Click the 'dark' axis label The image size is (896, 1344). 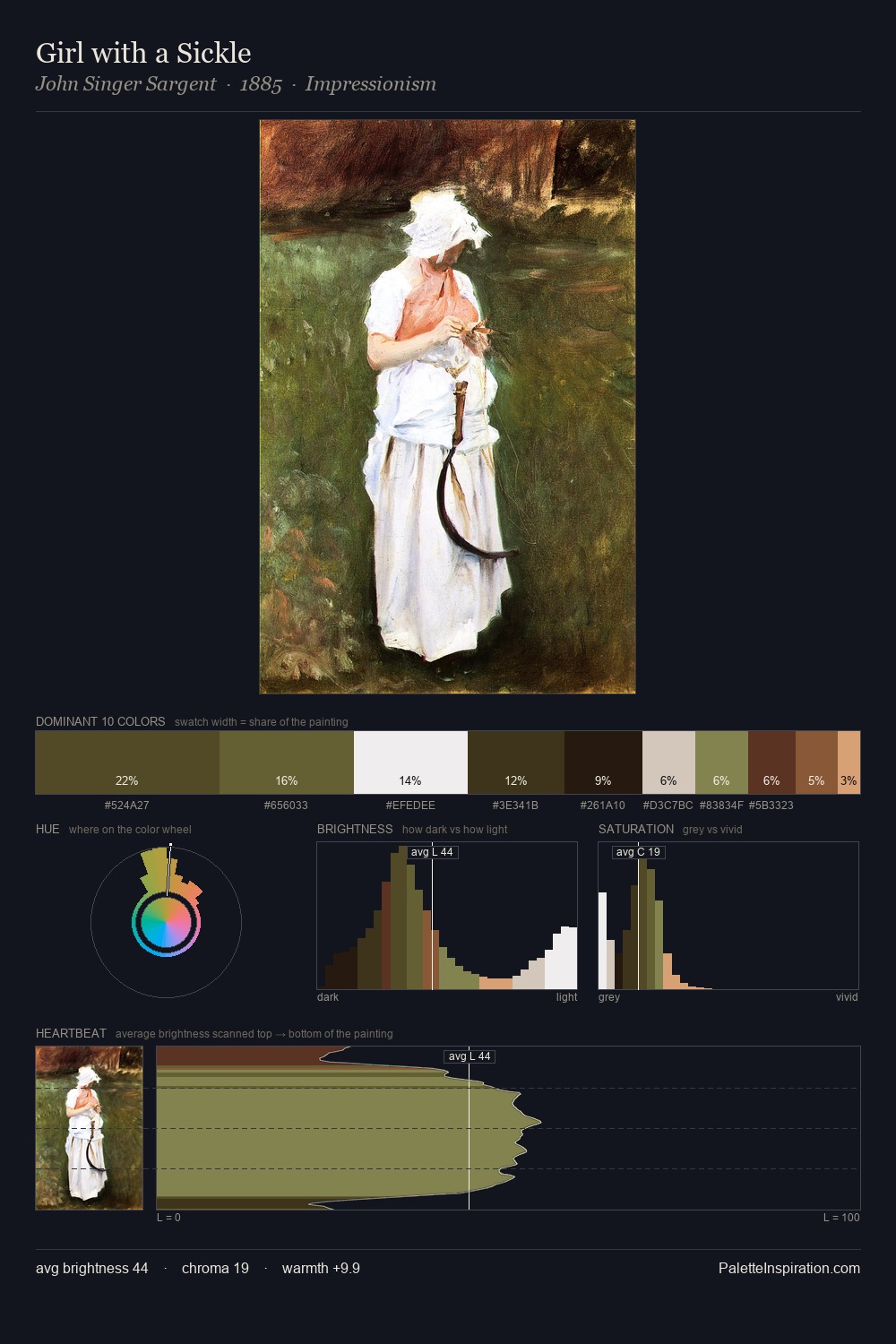click(328, 997)
